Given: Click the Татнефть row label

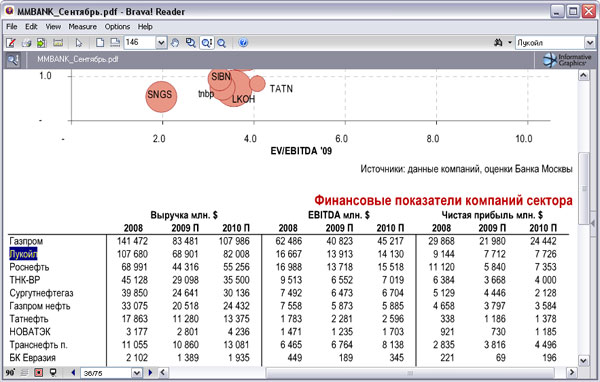Looking at the screenshot, I should tap(29, 319).
